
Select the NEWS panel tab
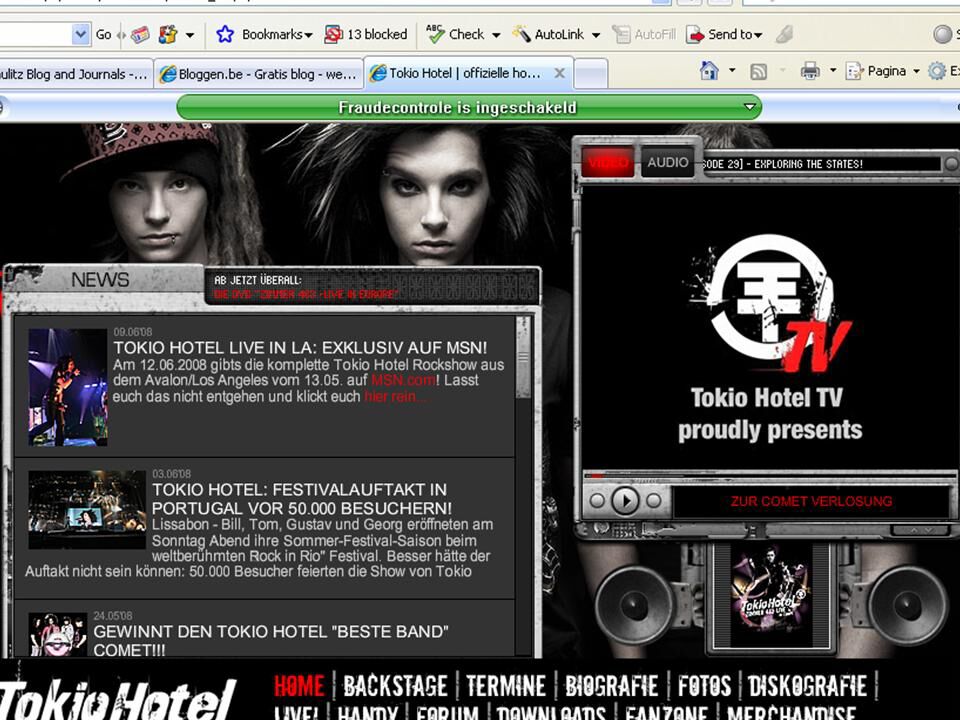click(101, 280)
